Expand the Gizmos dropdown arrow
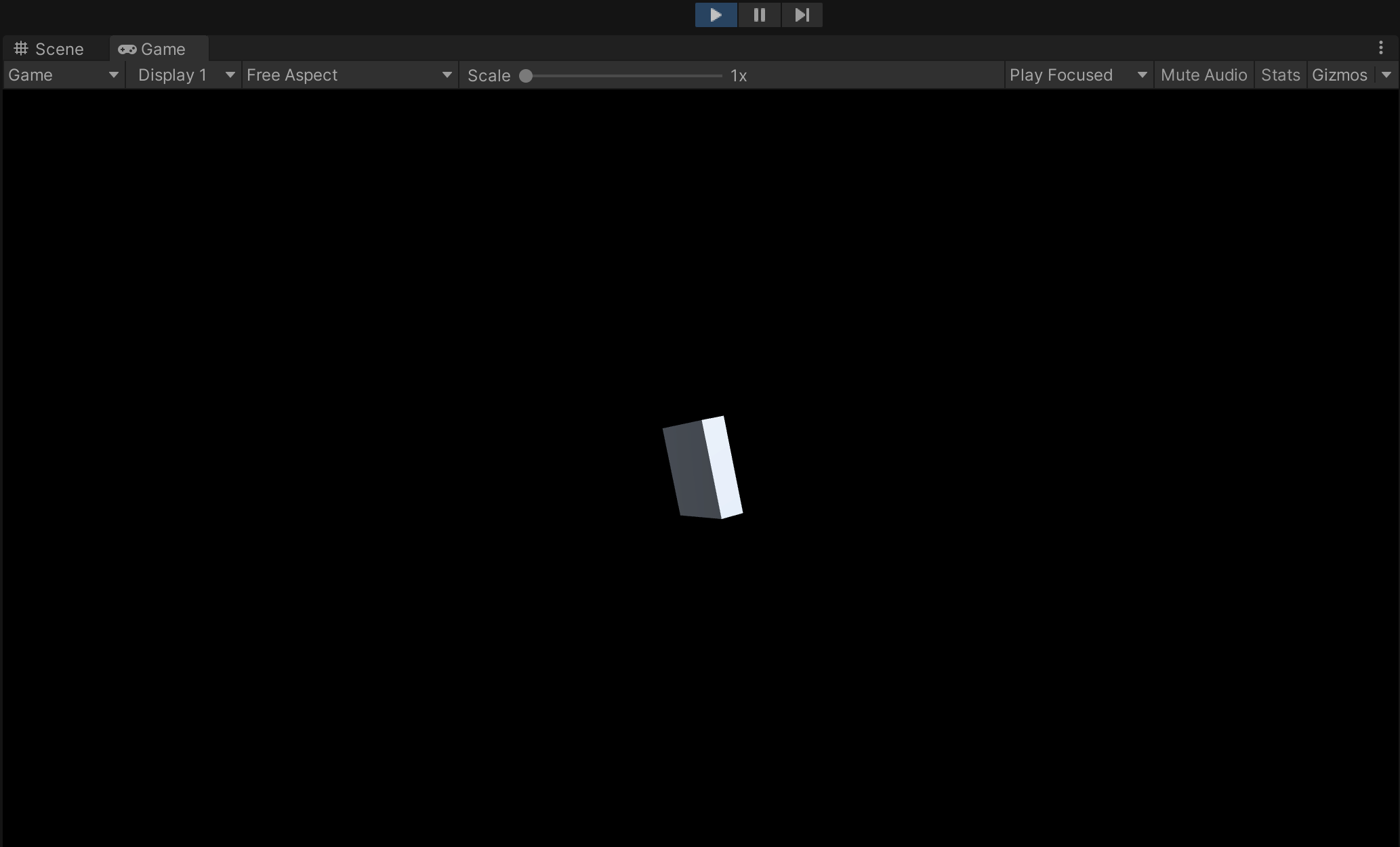The height and width of the screenshot is (847, 1400). [1386, 75]
